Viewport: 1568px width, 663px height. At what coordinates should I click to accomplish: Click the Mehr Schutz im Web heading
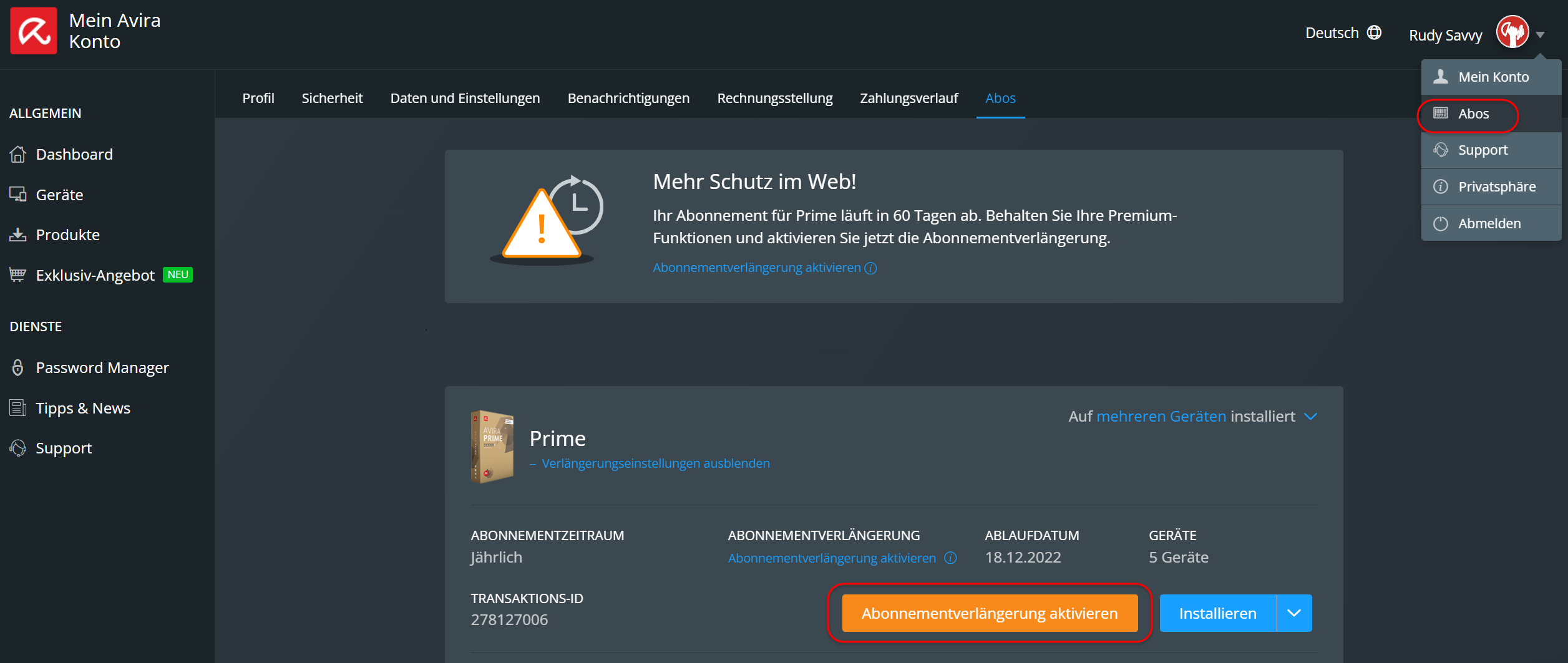click(754, 181)
